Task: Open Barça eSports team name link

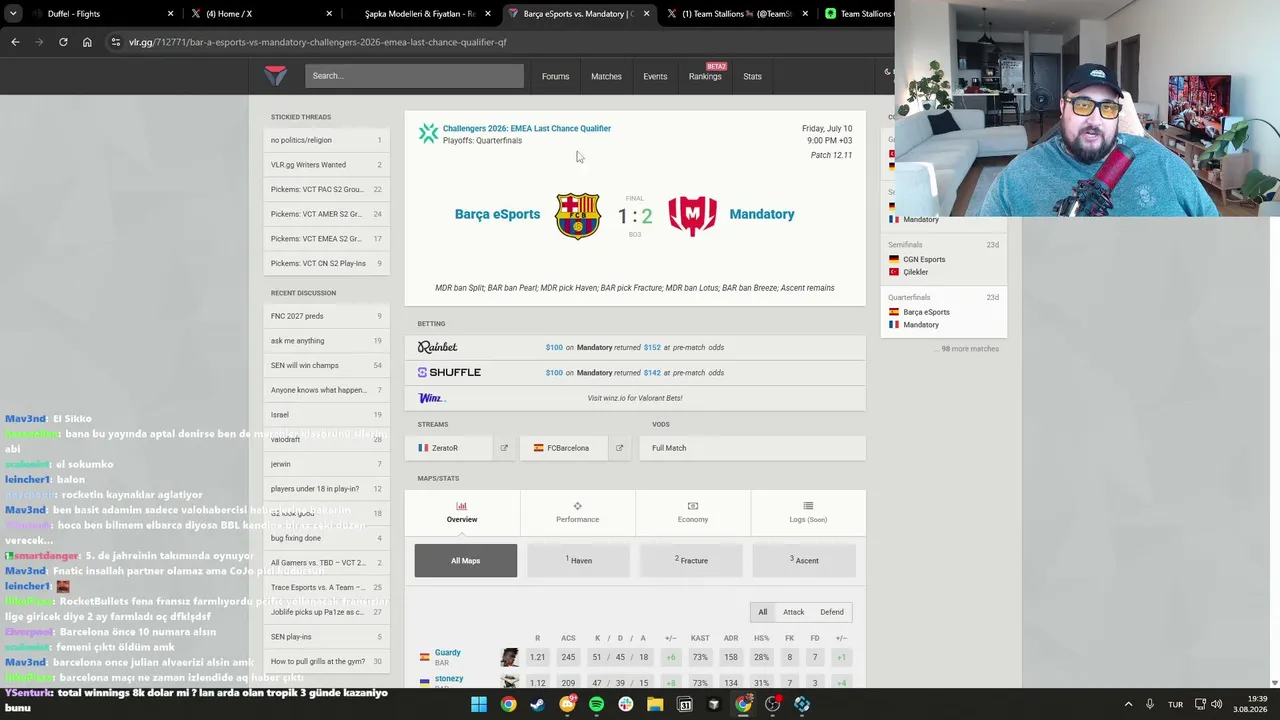Action: tap(497, 214)
